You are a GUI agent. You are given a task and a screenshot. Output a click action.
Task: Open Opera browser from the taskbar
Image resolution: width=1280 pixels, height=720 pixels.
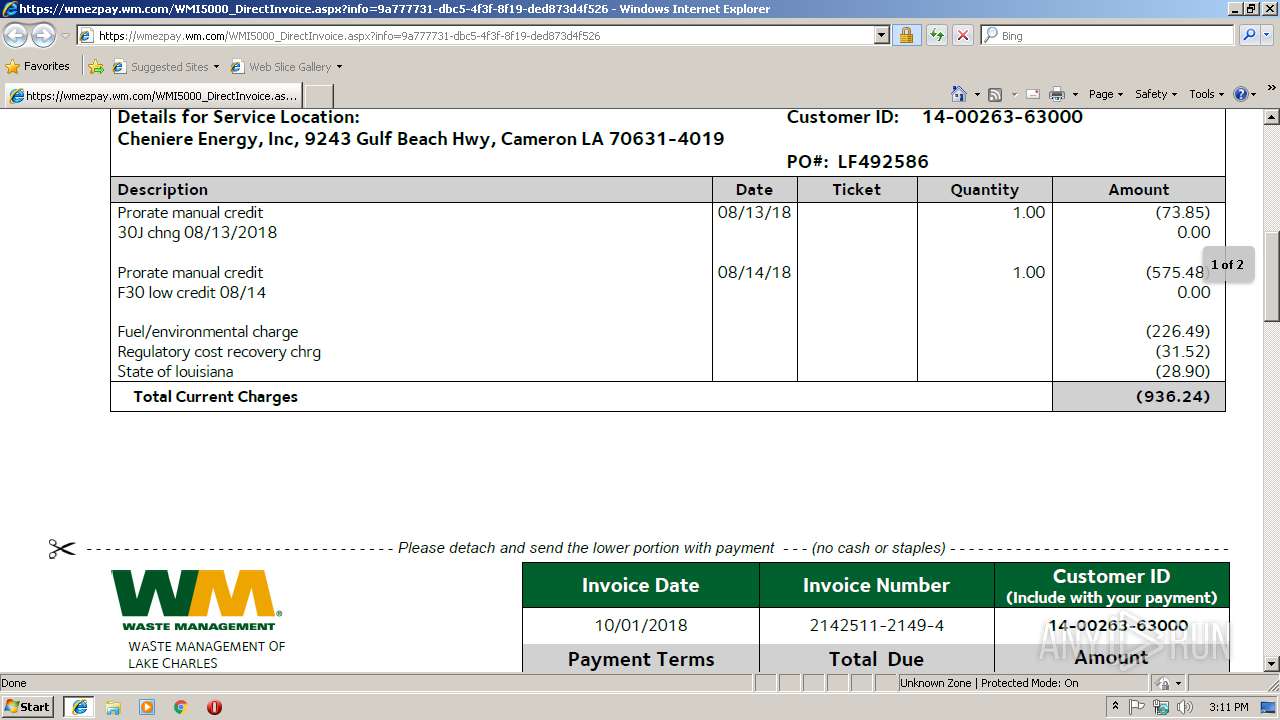[x=214, y=706]
